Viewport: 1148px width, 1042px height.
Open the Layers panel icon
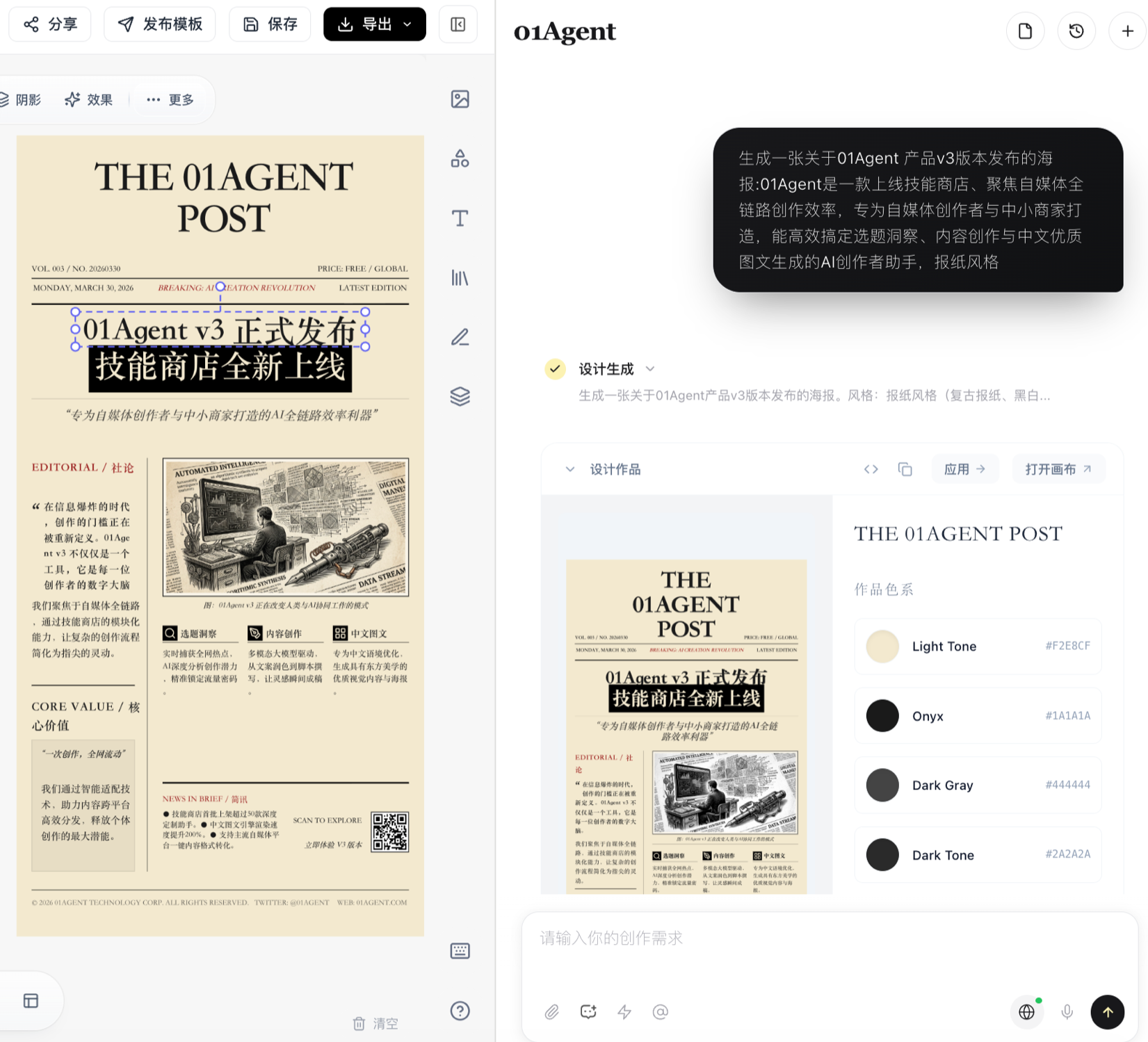pyautogui.click(x=460, y=397)
